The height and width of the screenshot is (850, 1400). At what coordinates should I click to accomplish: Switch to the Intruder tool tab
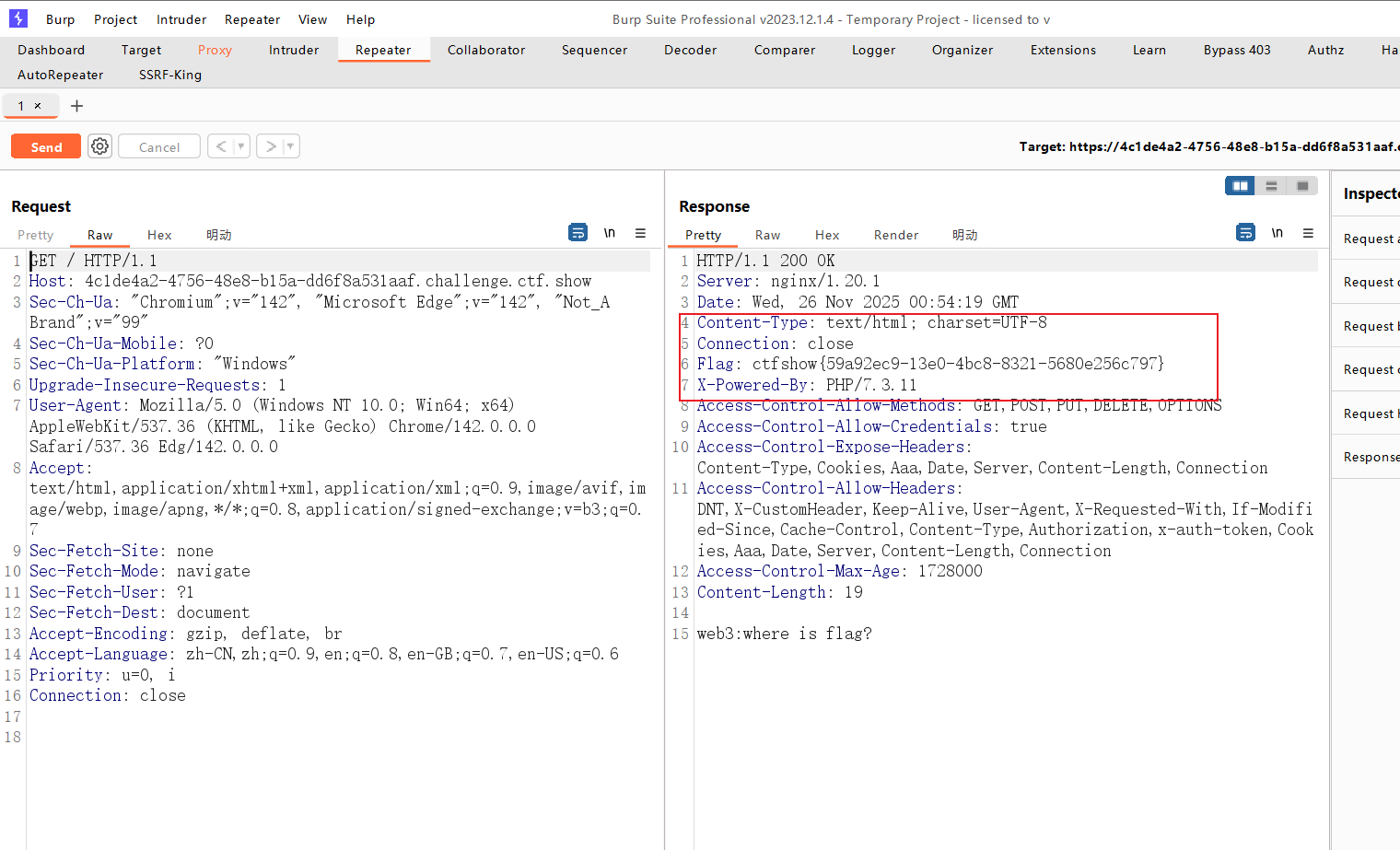click(294, 50)
